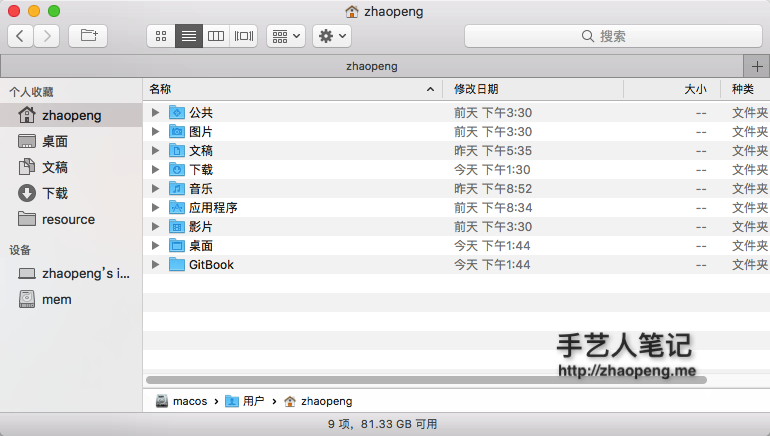The height and width of the screenshot is (436, 770).
Task: Expand the 应用程序 folder disclosure triangle
Action: click(x=155, y=208)
